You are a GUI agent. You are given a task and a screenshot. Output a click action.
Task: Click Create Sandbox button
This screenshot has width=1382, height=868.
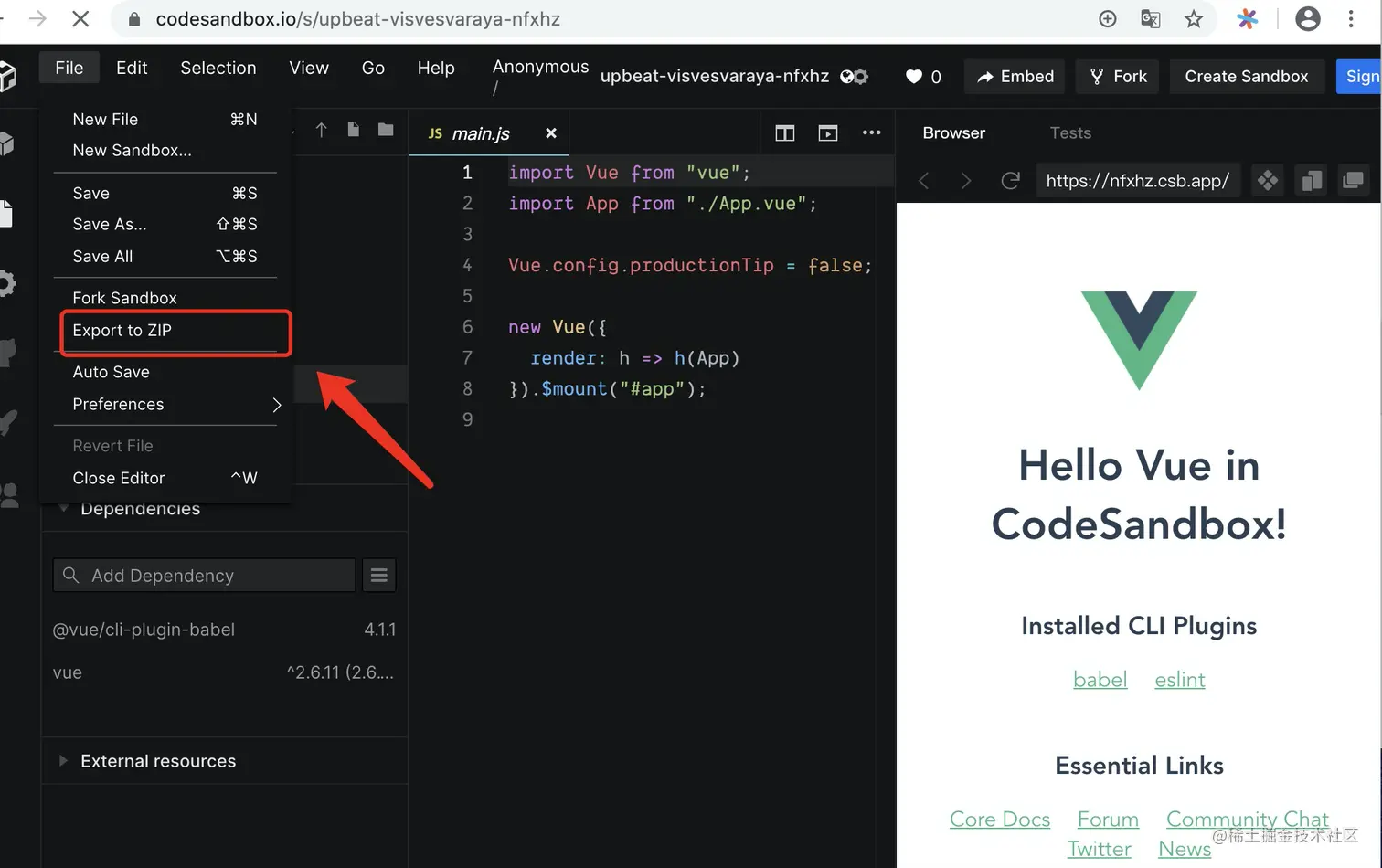pyautogui.click(x=1247, y=77)
